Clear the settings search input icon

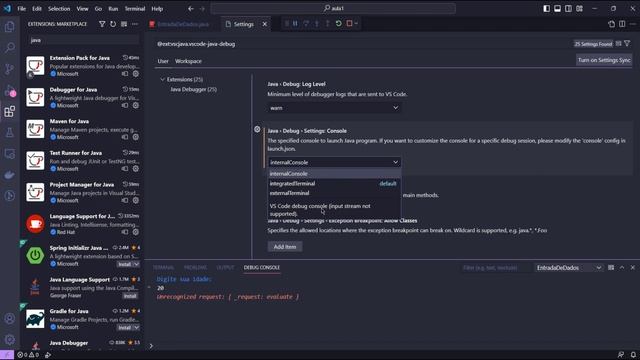click(619, 43)
